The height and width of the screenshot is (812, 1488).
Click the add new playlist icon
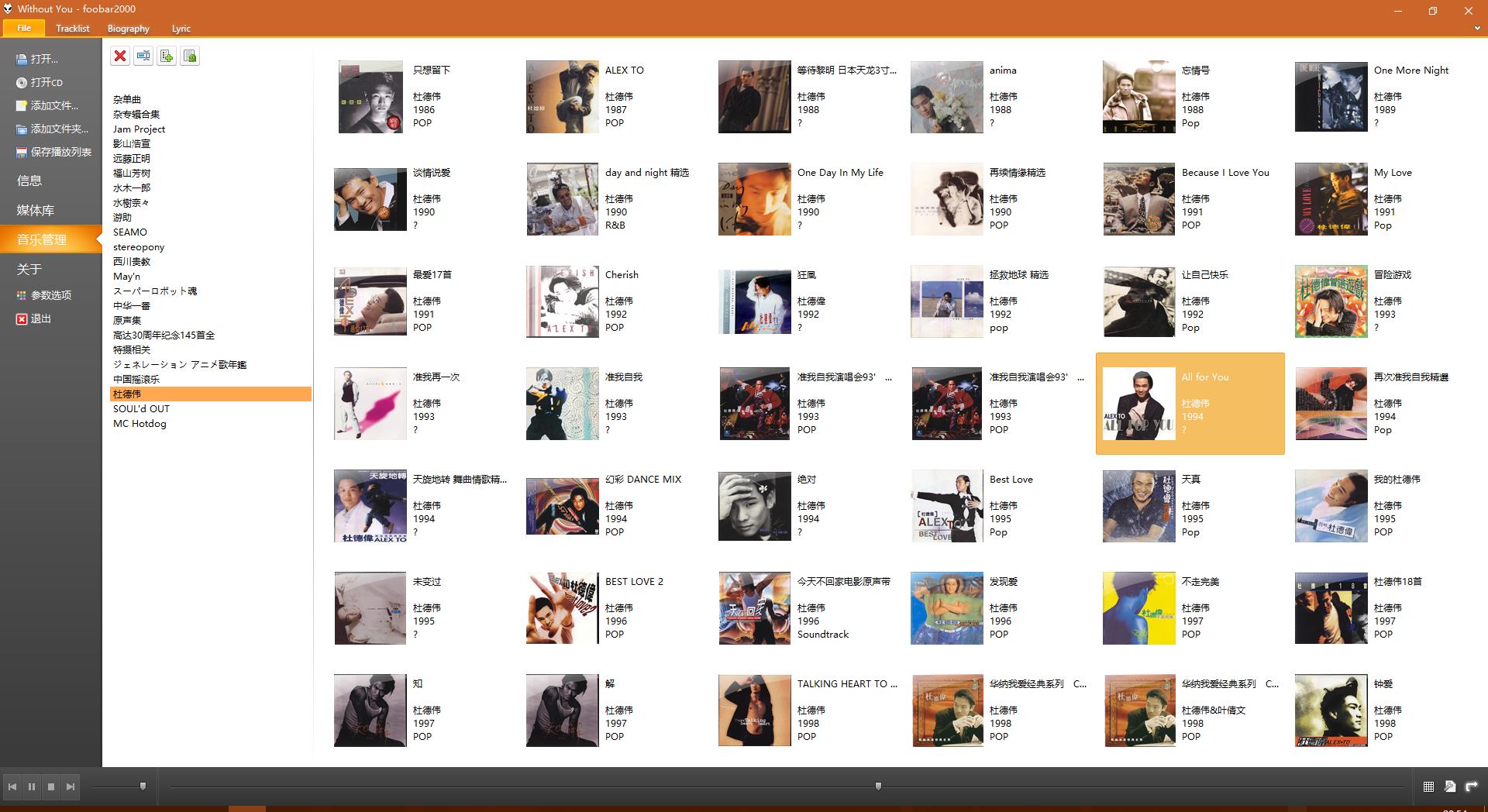click(167, 56)
